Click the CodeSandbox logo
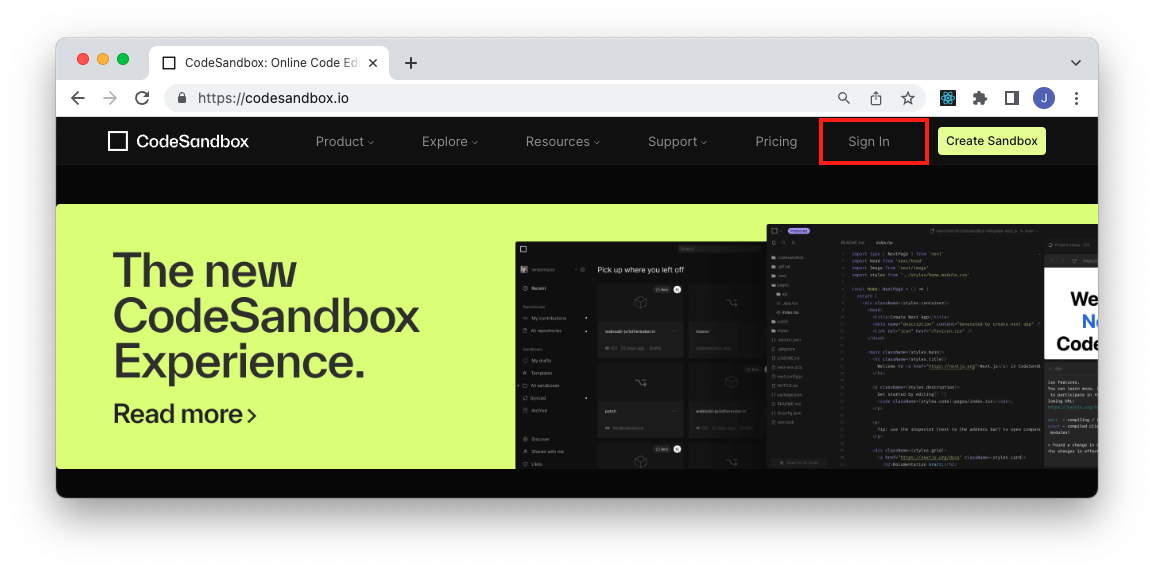 click(178, 141)
